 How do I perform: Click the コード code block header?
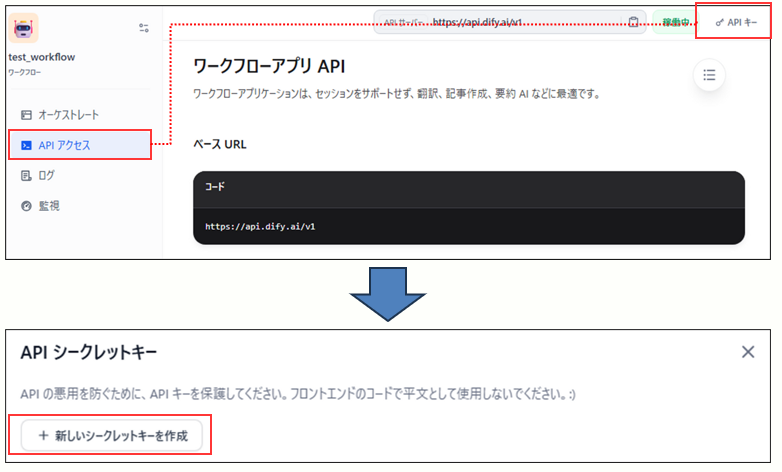(215, 187)
